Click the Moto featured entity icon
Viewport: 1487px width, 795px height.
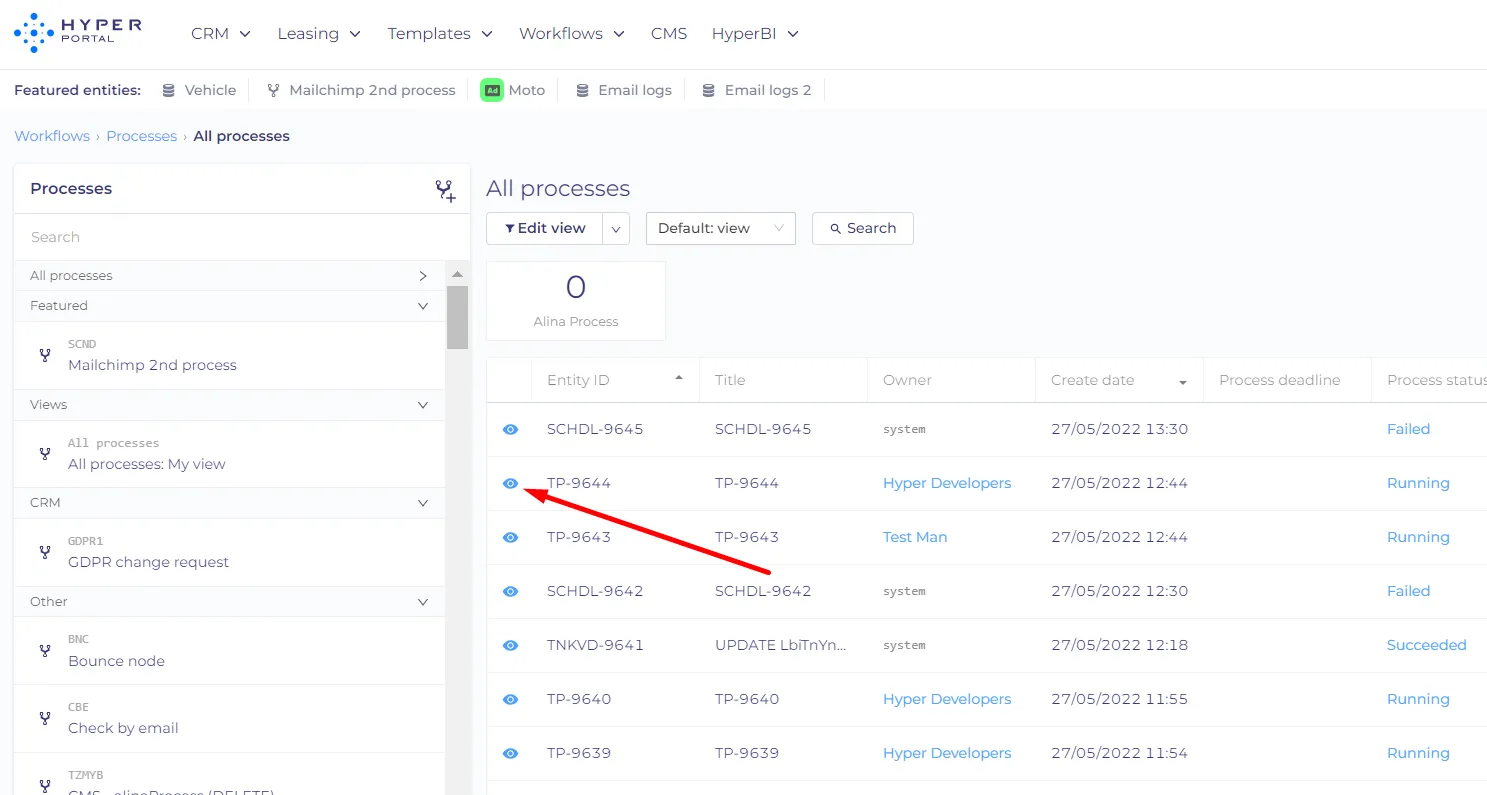[x=491, y=90]
